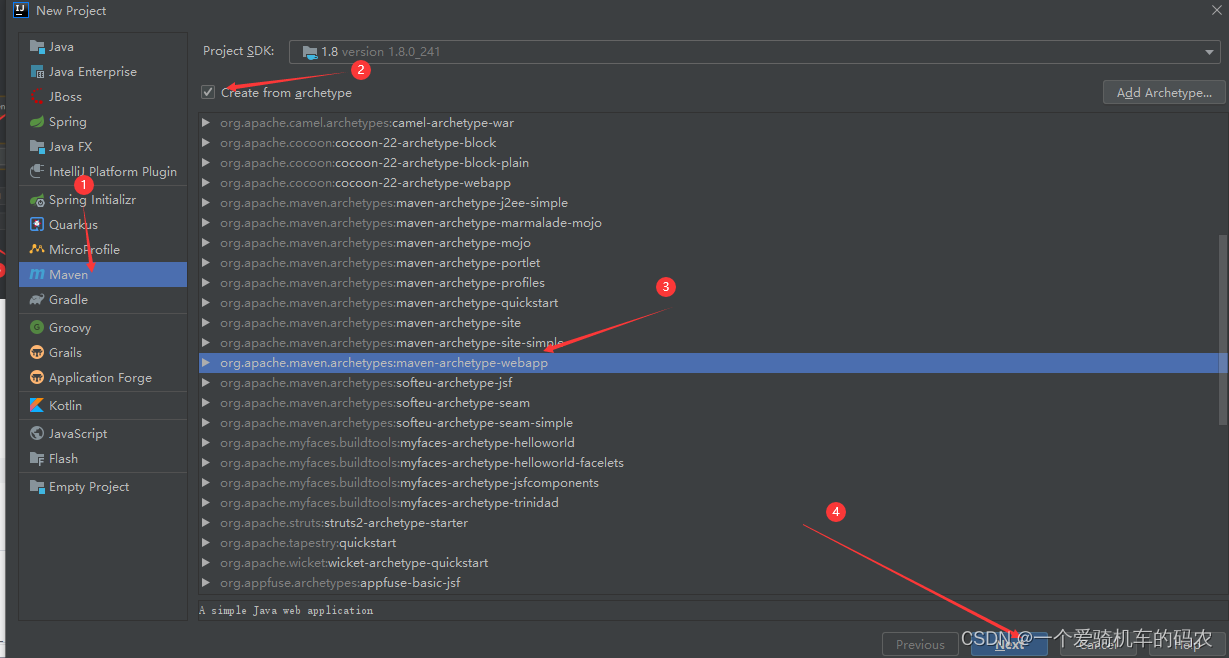Click the IntelliJ Platform Plugin icon

click(37, 172)
